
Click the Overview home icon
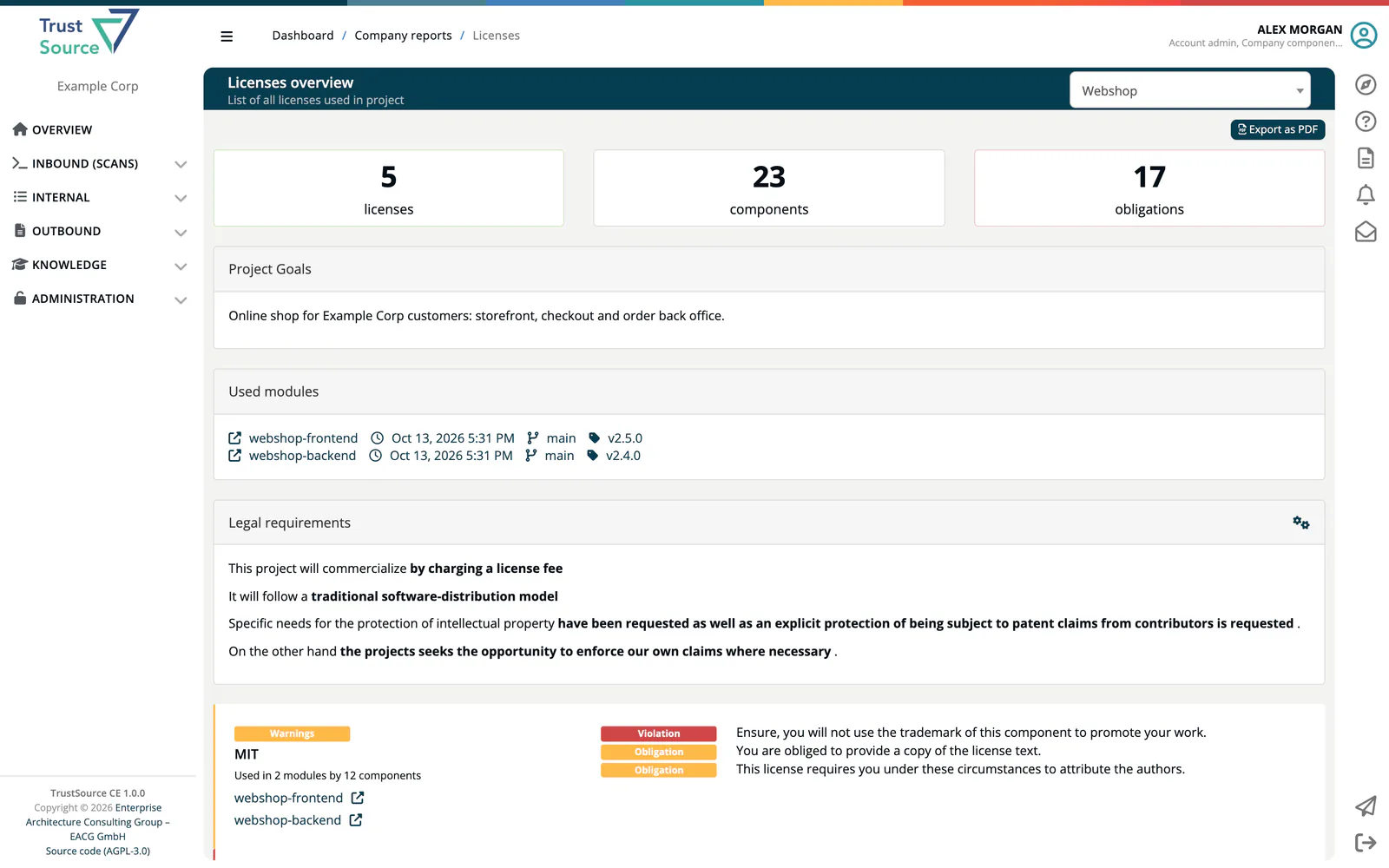pos(20,129)
